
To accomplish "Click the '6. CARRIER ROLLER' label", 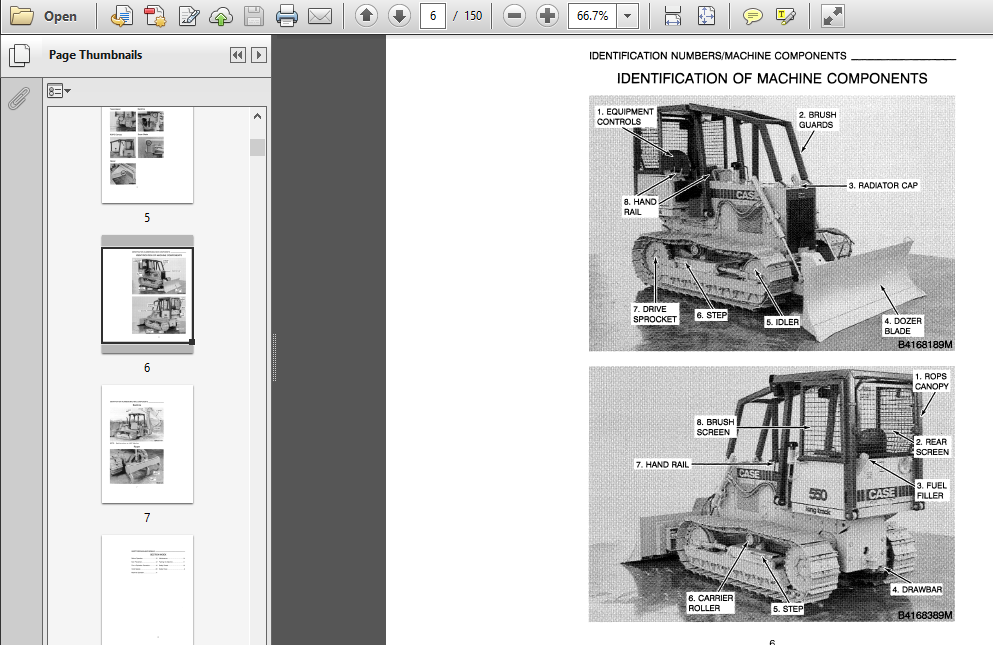I will pos(711,603).
